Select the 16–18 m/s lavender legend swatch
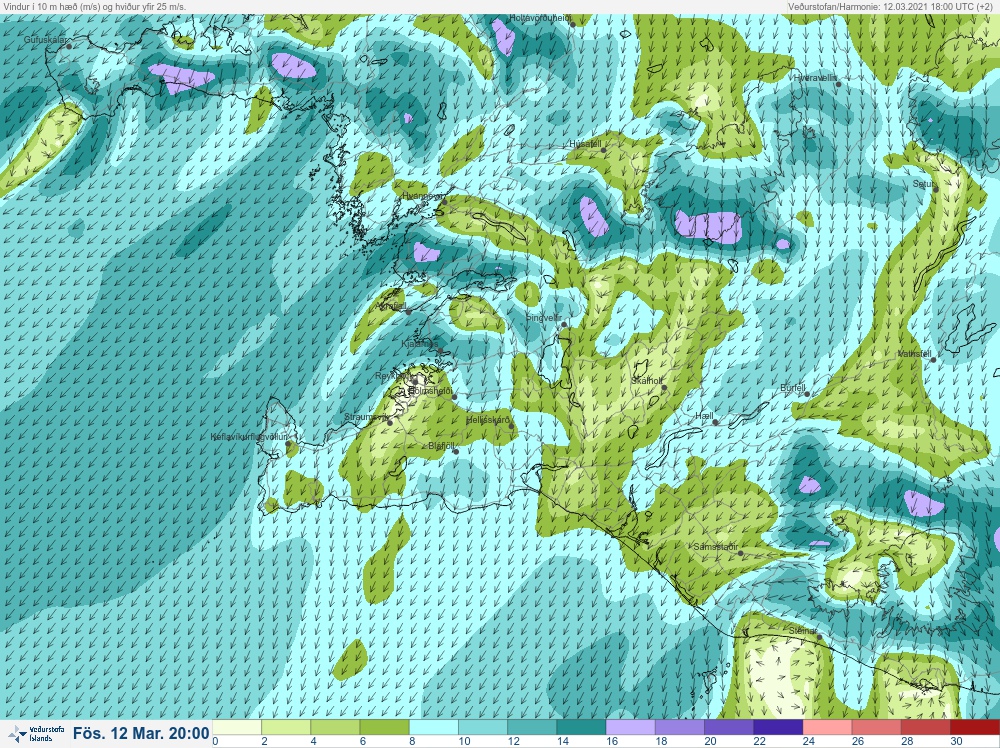Image resolution: width=1000 pixels, height=748 pixels. coord(630,728)
